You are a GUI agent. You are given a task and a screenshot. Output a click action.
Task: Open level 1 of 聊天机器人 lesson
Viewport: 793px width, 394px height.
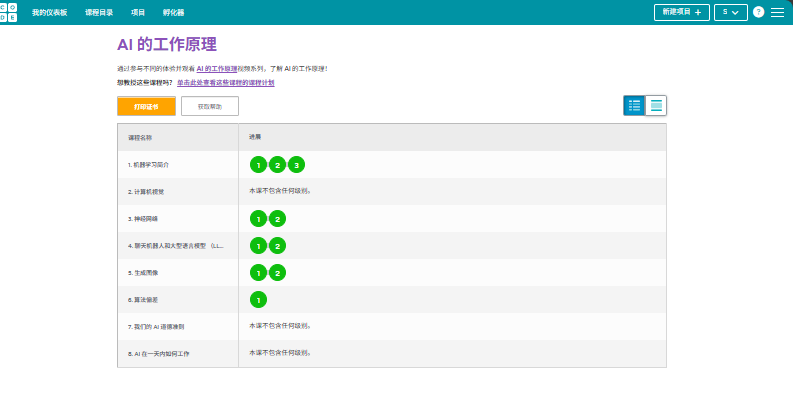(258, 246)
